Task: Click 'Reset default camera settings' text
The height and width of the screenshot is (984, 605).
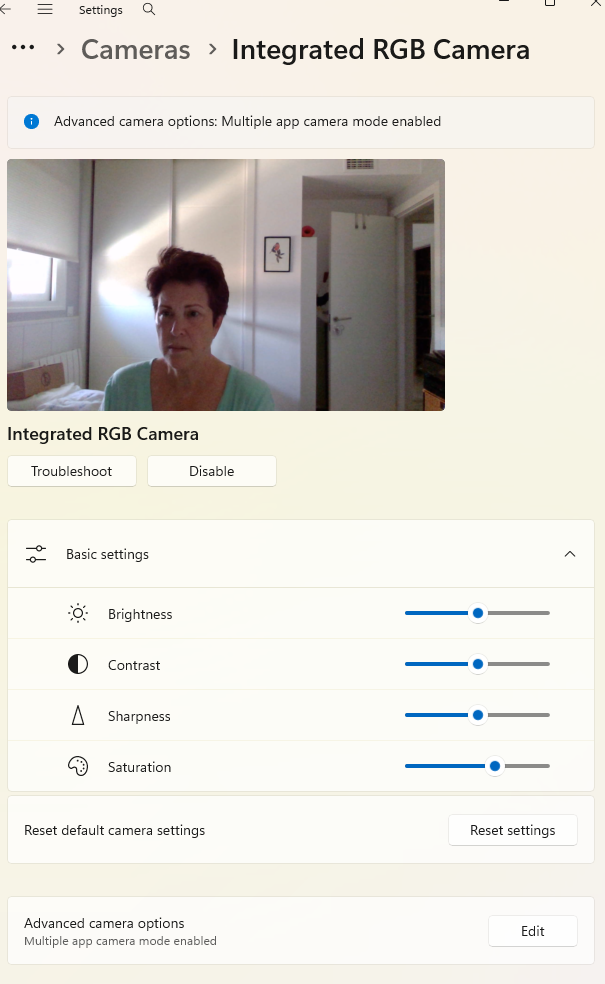Action: pos(114,830)
